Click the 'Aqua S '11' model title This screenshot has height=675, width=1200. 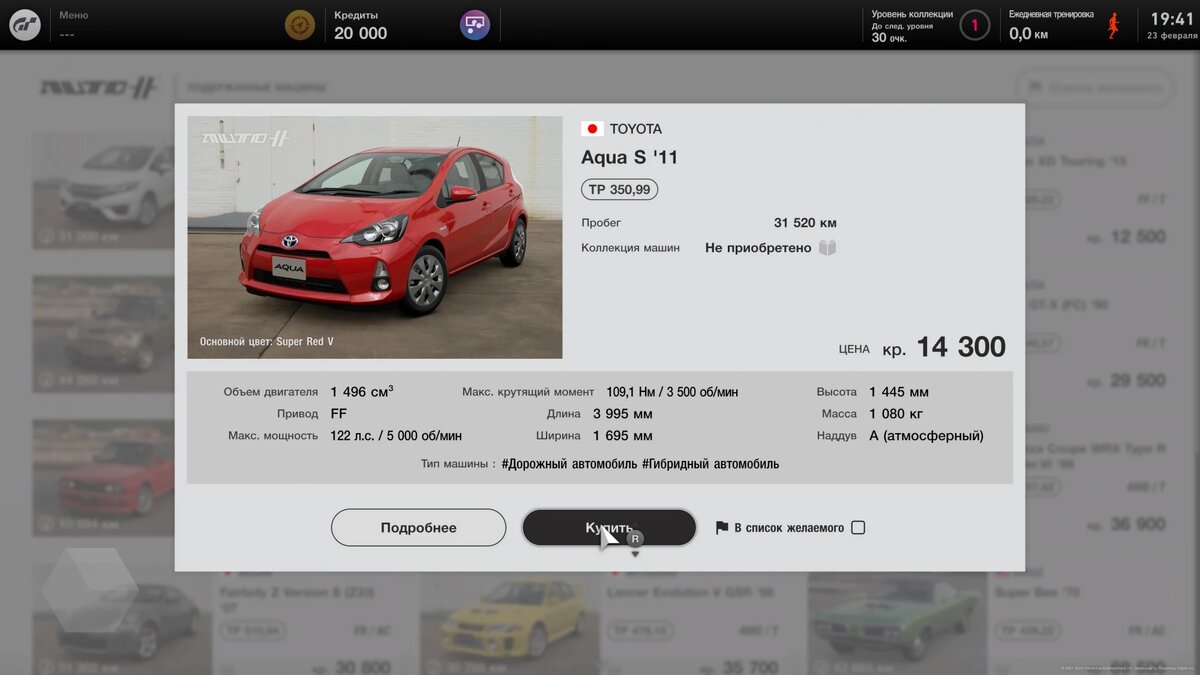pyautogui.click(x=629, y=157)
